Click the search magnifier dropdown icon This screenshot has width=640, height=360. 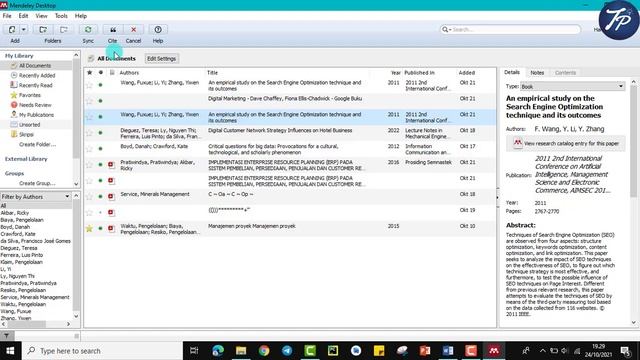(447, 29)
